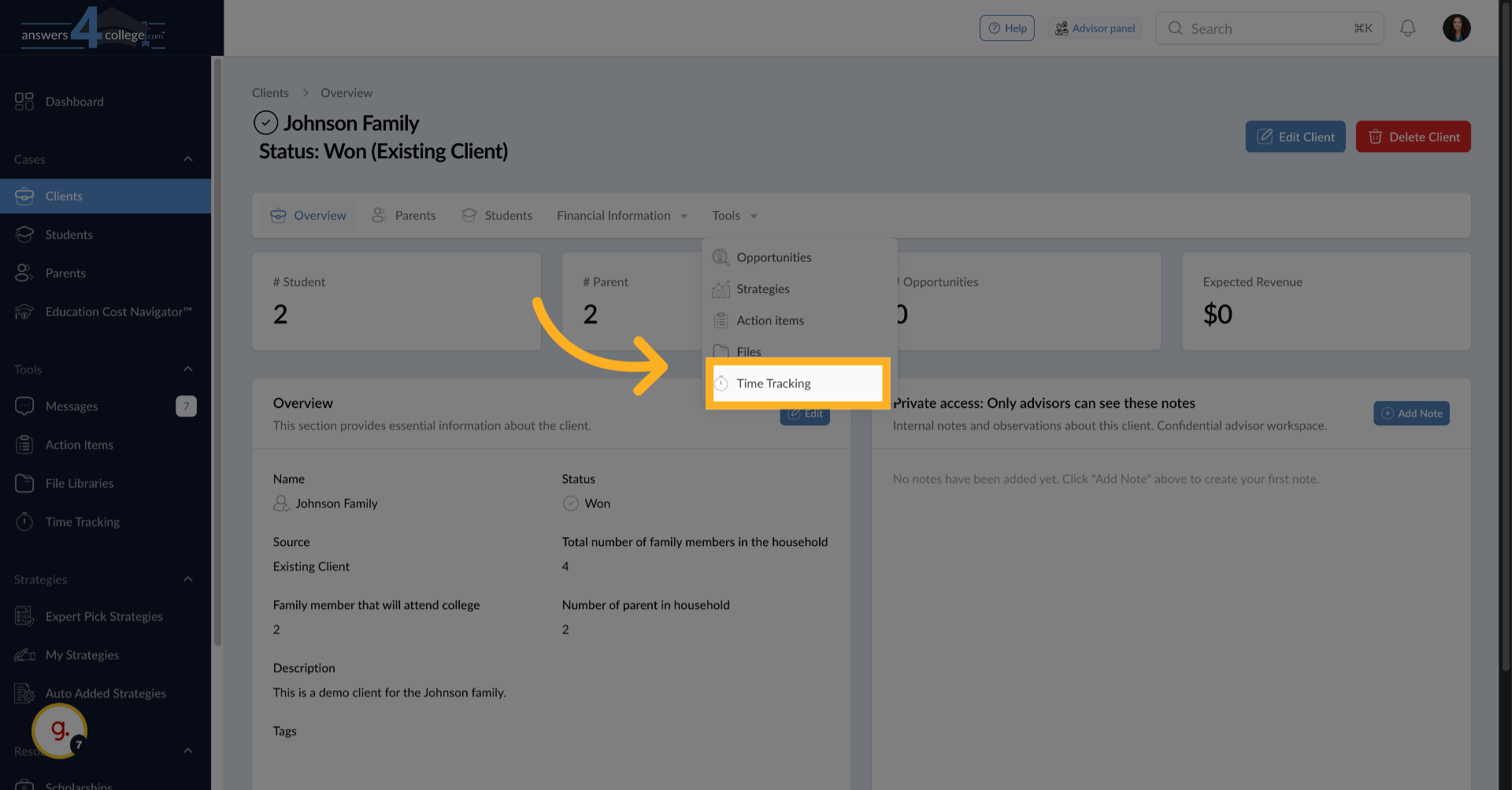
Task: Click the profile avatar in the top bar
Action: (1456, 28)
